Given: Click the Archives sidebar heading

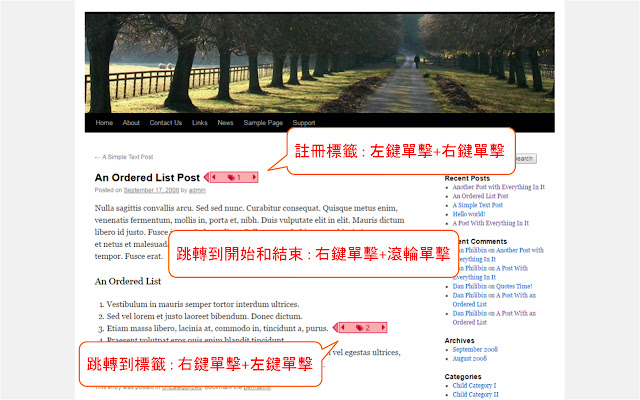Looking at the screenshot, I should click(x=459, y=340).
